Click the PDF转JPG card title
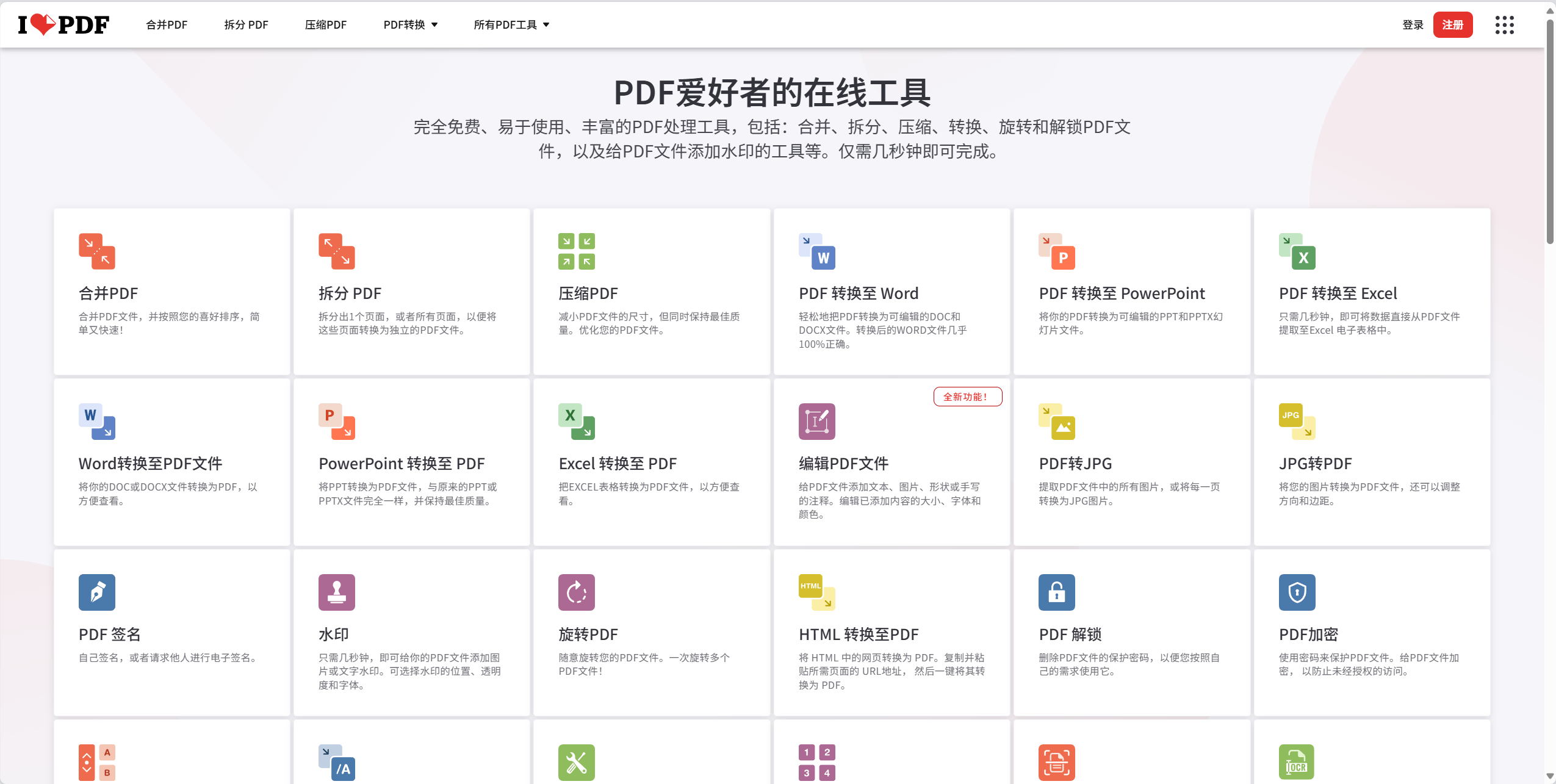The image size is (1556, 784). pyautogui.click(x=1076, y=464)
